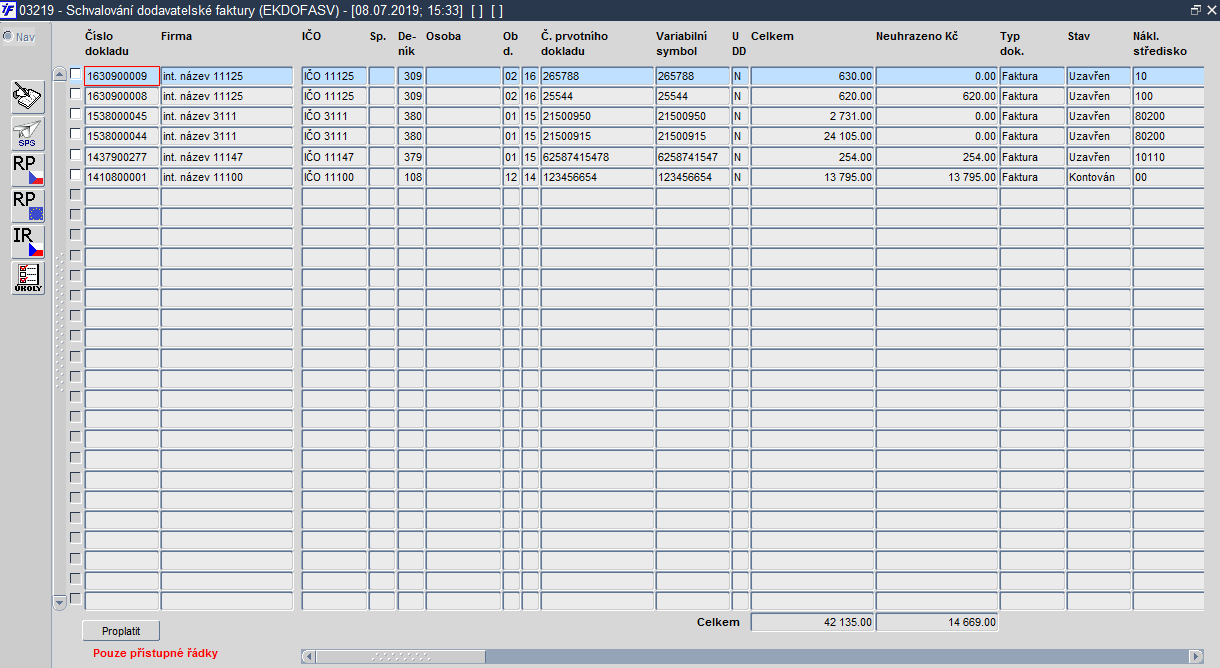
Task: Open the ÚKOLY task list icon
Action: click(28, 278)
